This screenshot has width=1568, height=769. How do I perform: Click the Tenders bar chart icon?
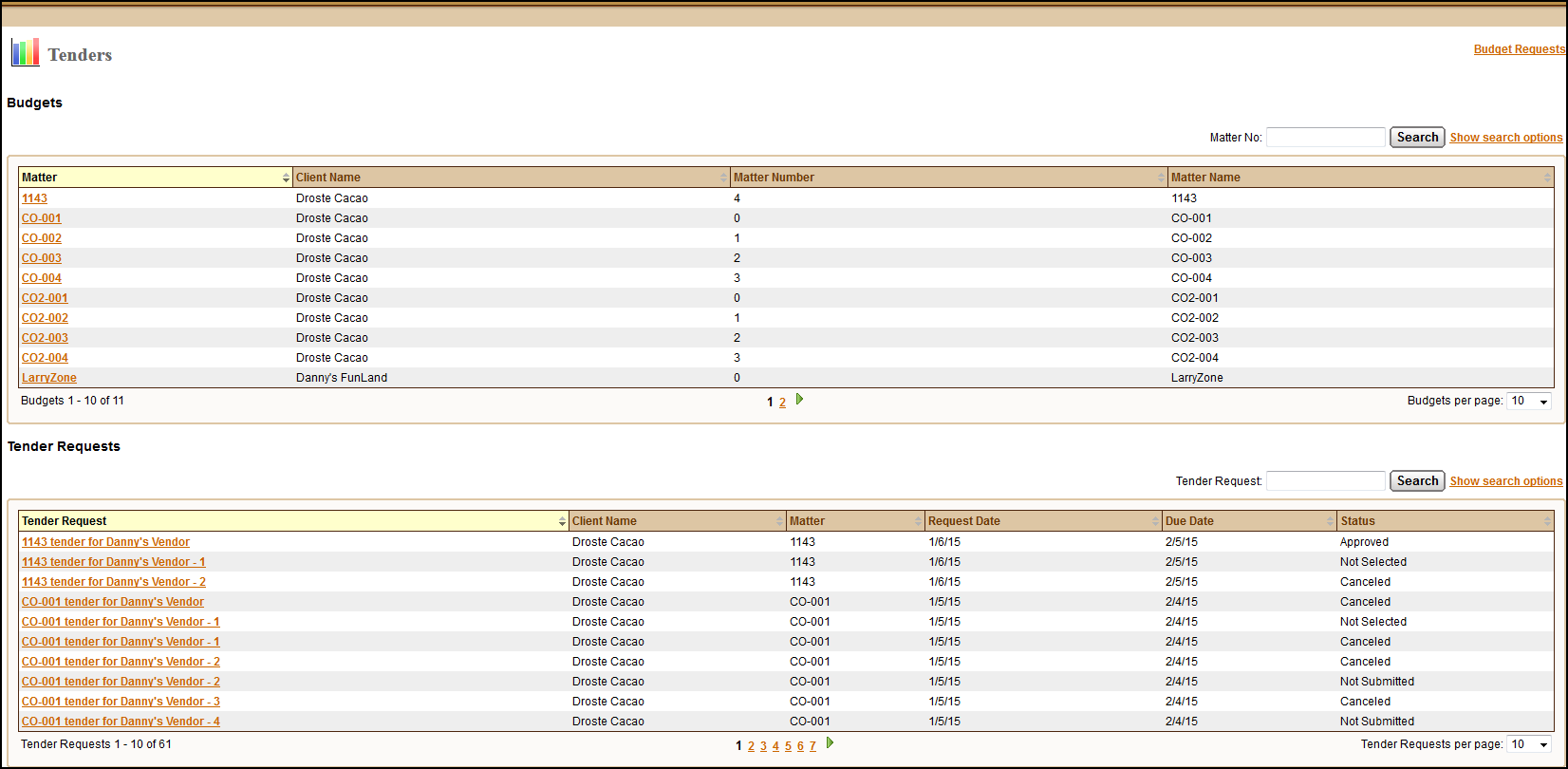26,52
